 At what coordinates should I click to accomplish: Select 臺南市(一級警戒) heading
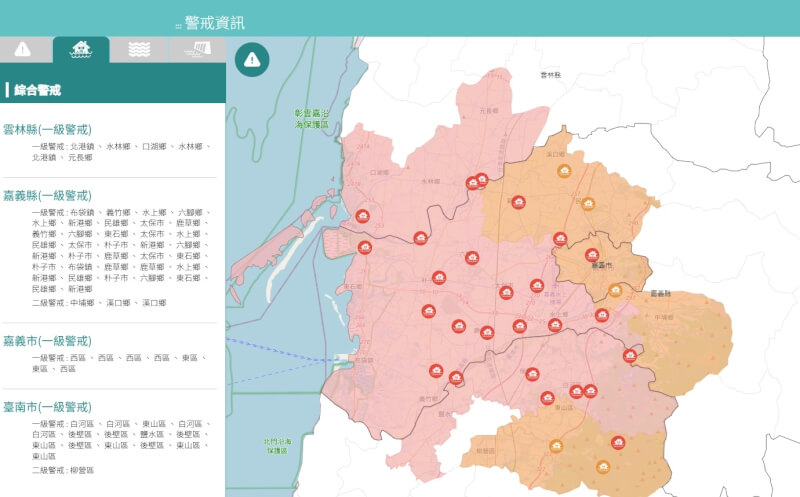click(x=47, y=407)
